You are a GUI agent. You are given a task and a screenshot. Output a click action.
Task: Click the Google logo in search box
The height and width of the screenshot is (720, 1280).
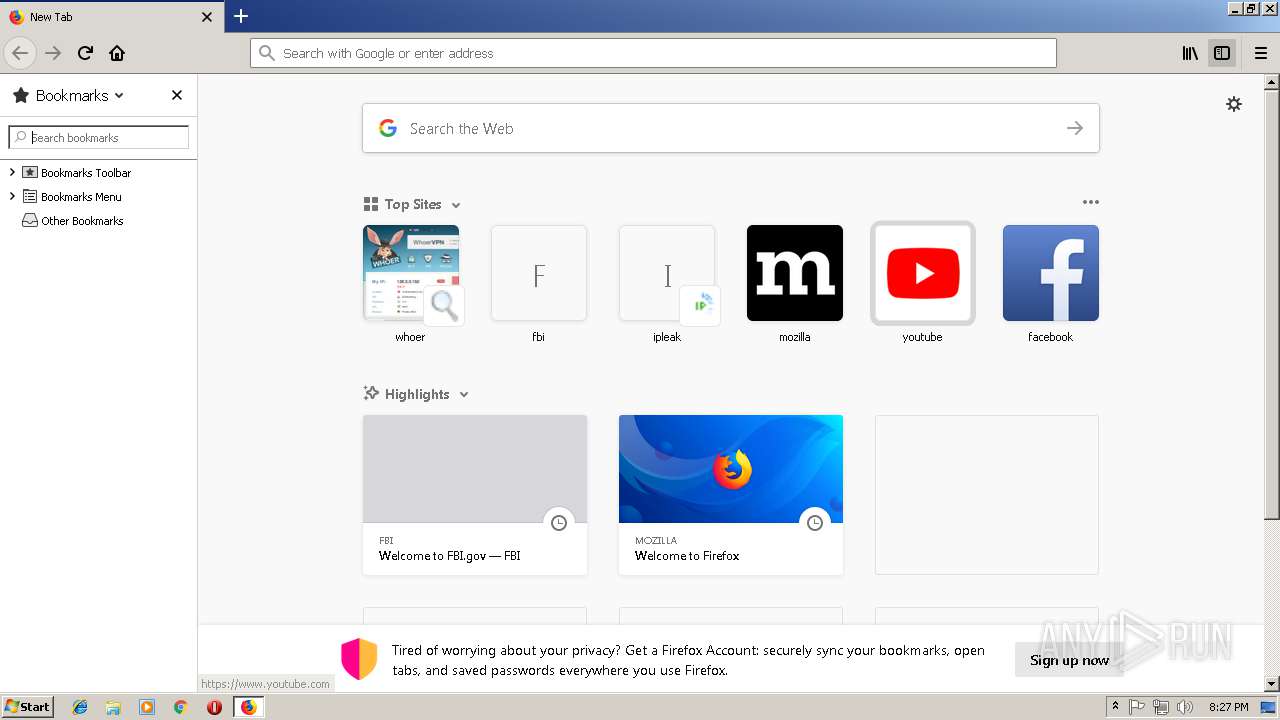tap(388, 128)
